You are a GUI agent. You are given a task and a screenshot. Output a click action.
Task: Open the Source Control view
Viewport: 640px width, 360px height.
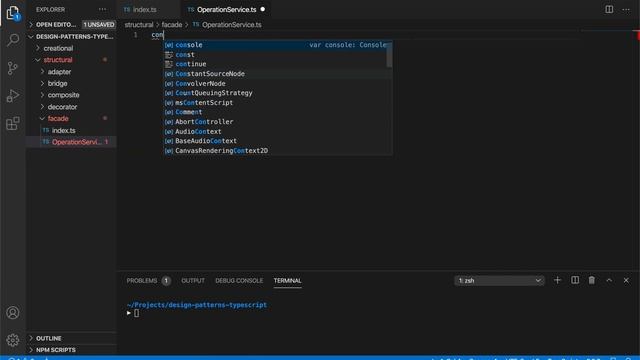13,68
